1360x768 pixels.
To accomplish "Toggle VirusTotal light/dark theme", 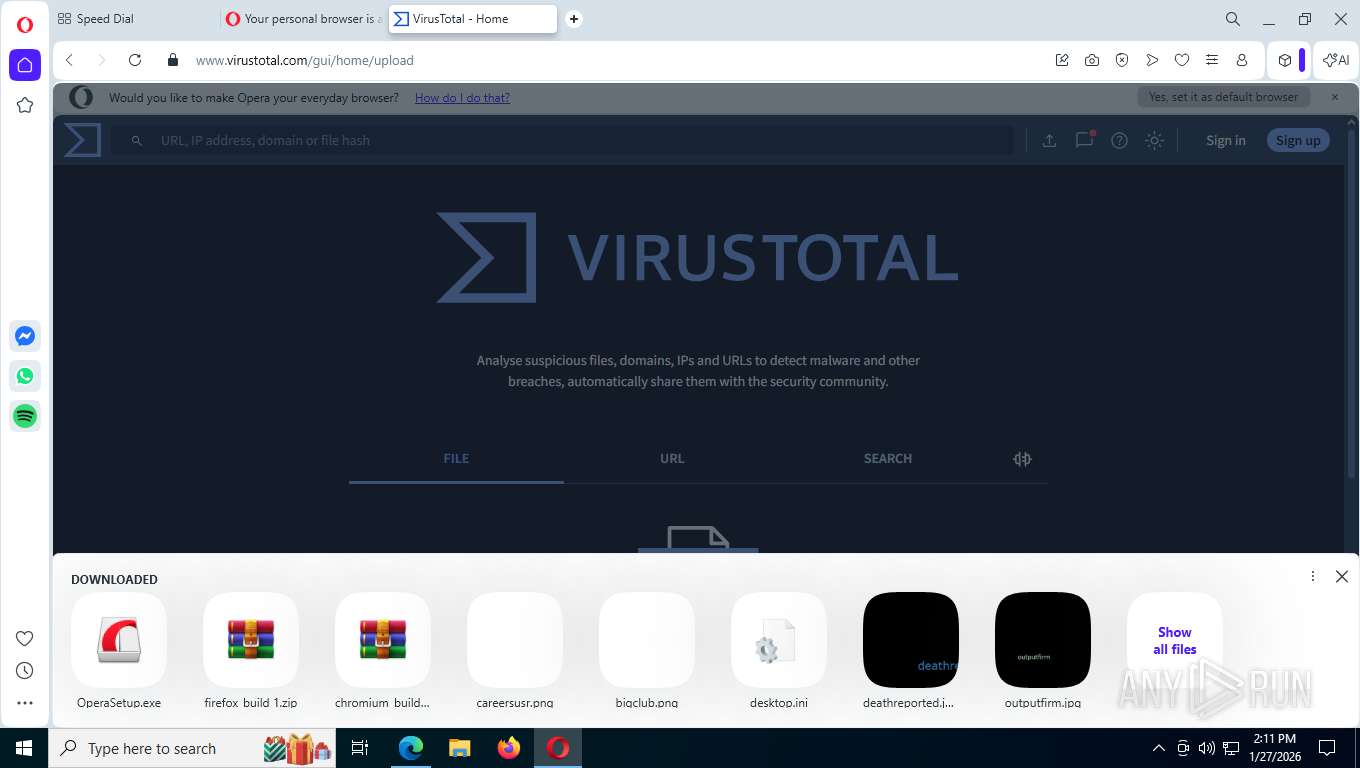I will [x=1155, y=141].
